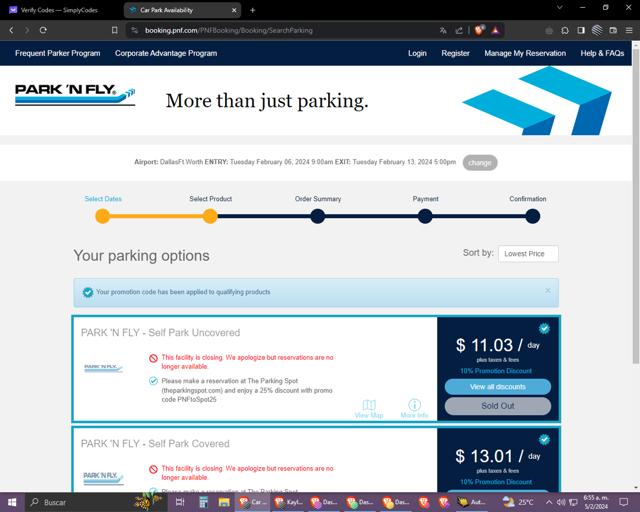Open the Brave Shields lion icon
Image resolution: width=640 pixels, height=512 pixels.
click(x=479, y=30)
